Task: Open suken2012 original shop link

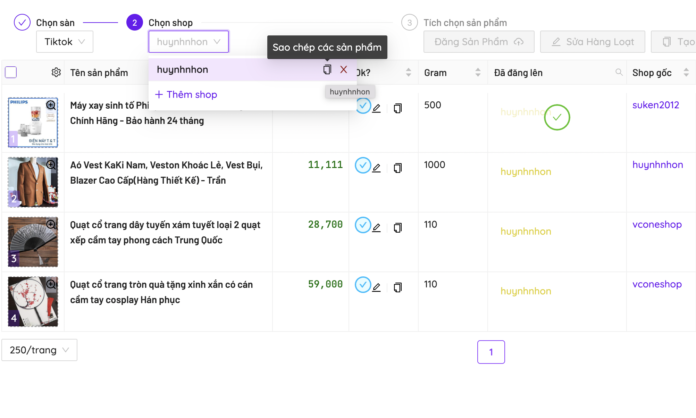Action: [655, 105]
